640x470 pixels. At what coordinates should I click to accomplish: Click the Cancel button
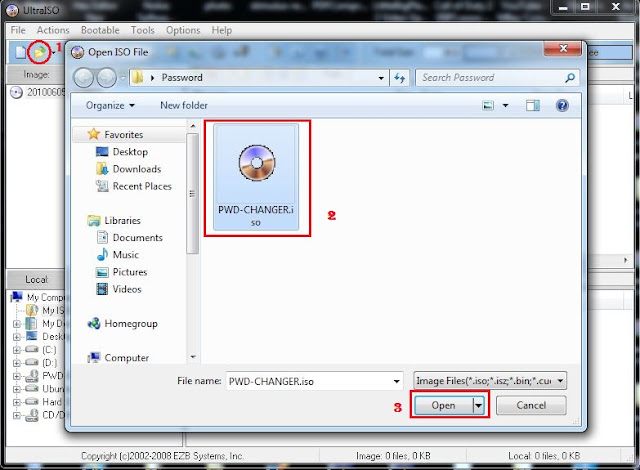pyautogui.click(x=531, y=406)
